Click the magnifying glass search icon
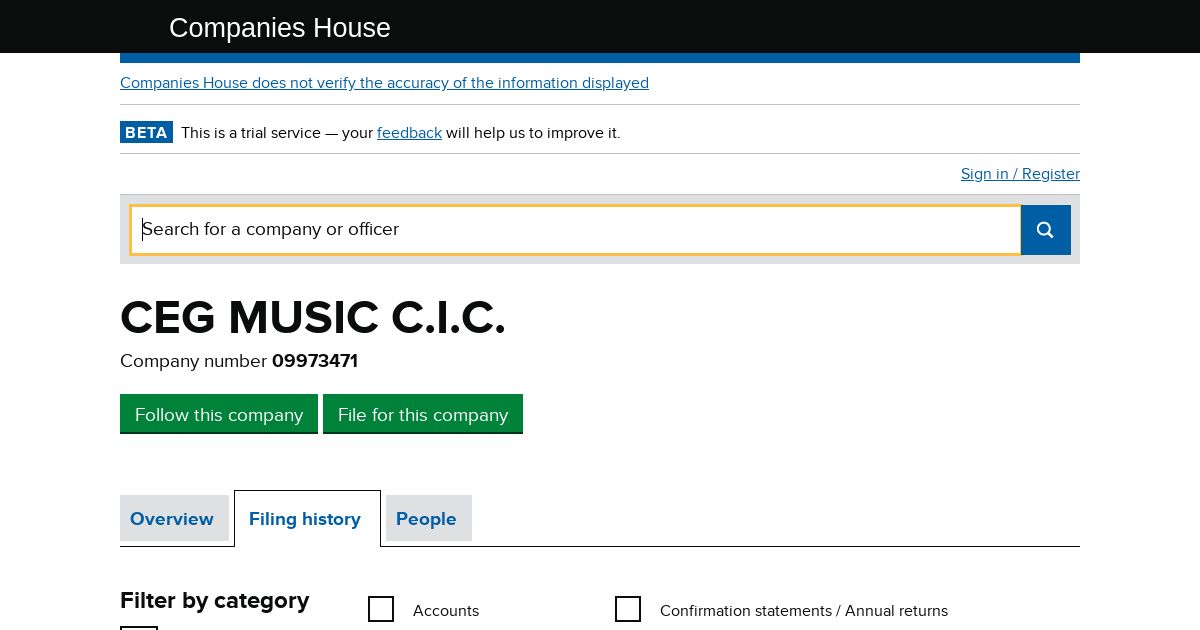Image resolution: width=1200 pixels, height=630 pixels. click(1046, 230)
